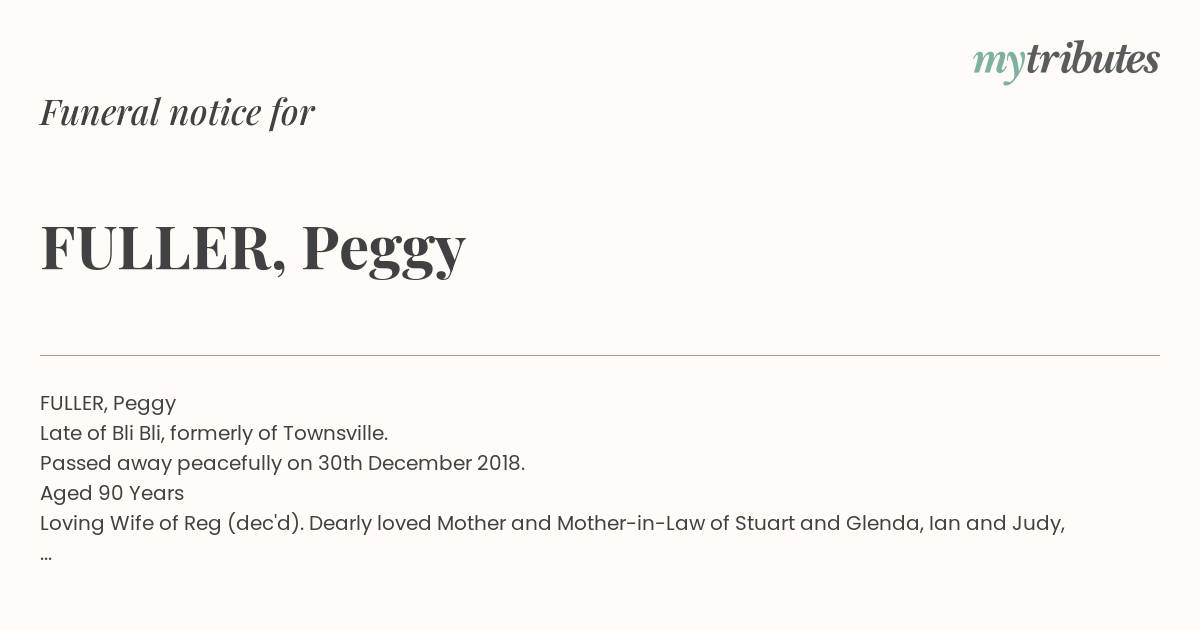Click the "Late of Bli Bli" line
The width and height of the screenshot is (1200, 630).
[x=214, y=433]
